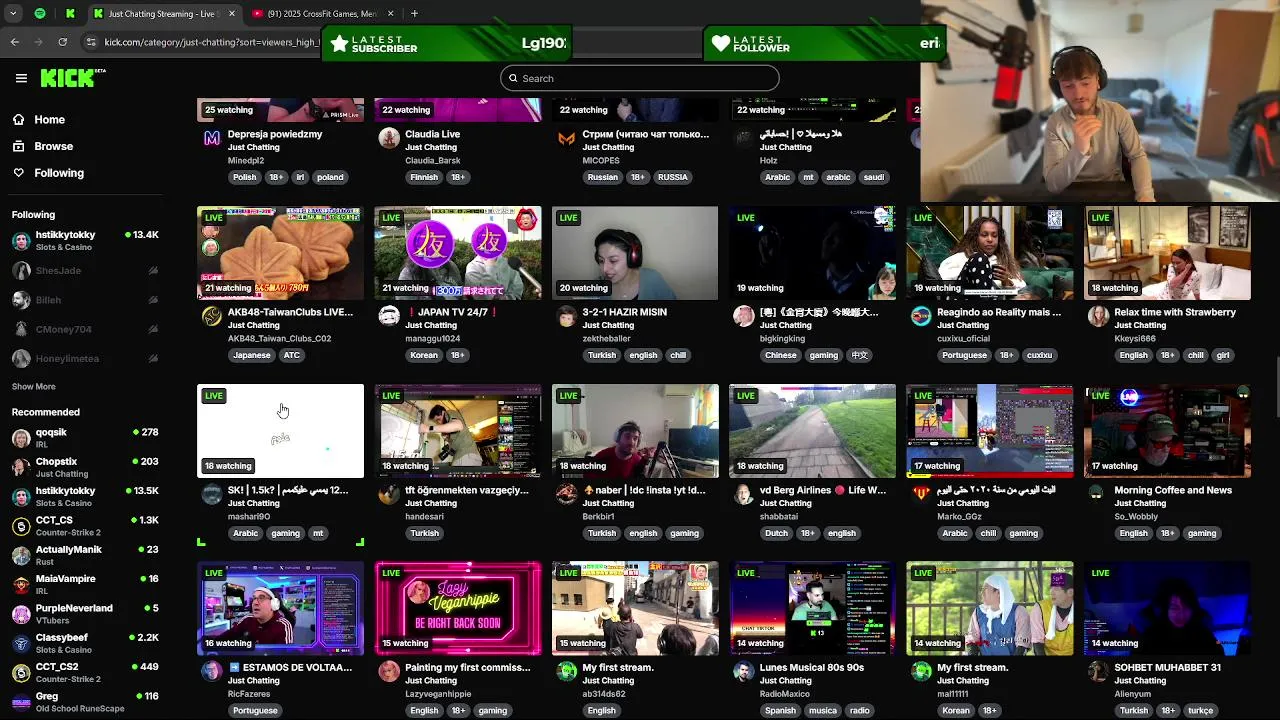Screen dimensions: 1280x720
Task: Click MICOPES channel avatar
Action: pyautogui.click(x=566, y=139)
